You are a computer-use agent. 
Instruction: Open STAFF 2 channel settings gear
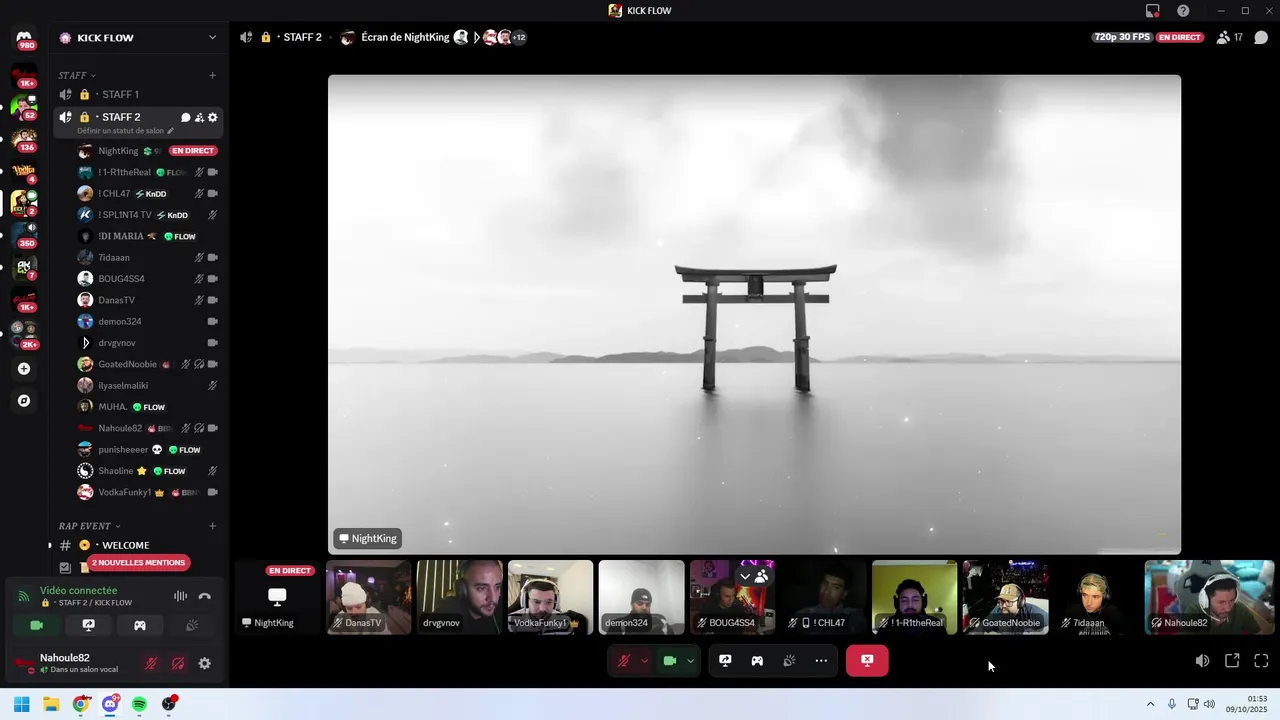click(x=212, y=117)
